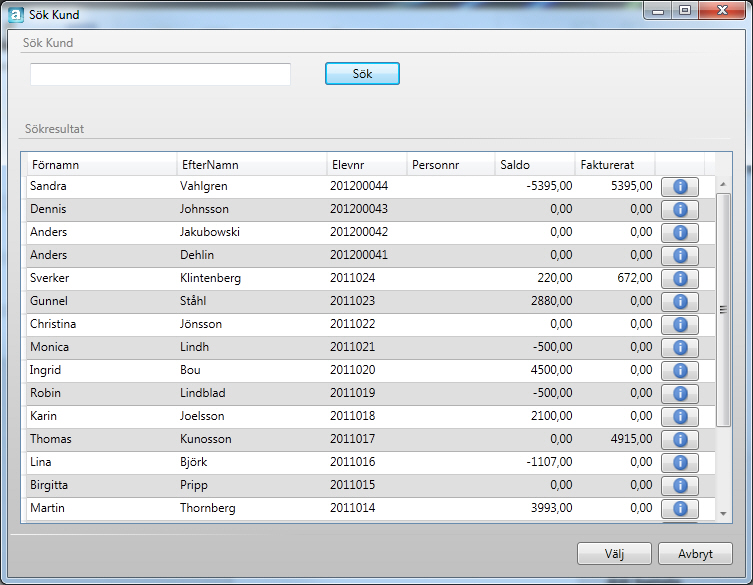This screenshot has width=753, height=585.
Task: Open info for Ingrid Bou
Action: (x=680, y=371)
